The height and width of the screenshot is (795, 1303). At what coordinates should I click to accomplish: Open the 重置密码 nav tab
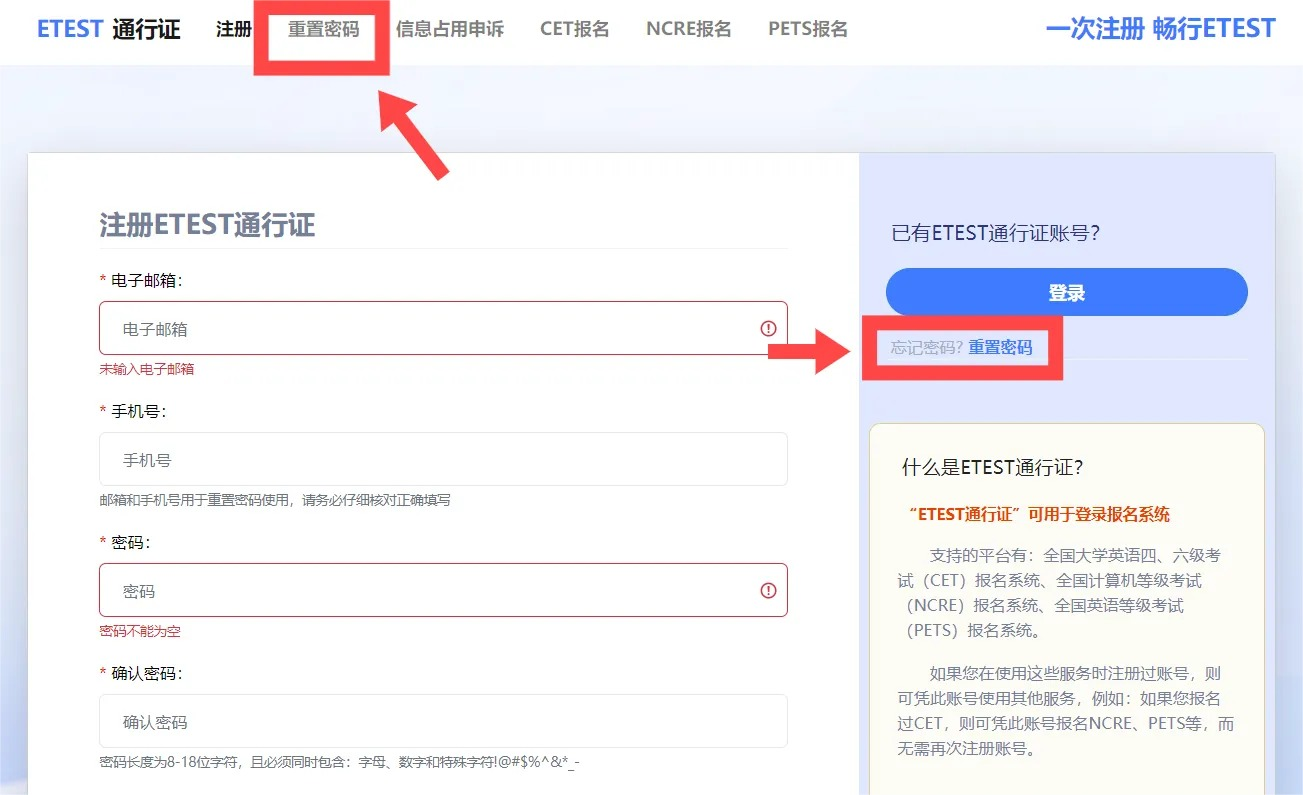(x=323, y=29)
